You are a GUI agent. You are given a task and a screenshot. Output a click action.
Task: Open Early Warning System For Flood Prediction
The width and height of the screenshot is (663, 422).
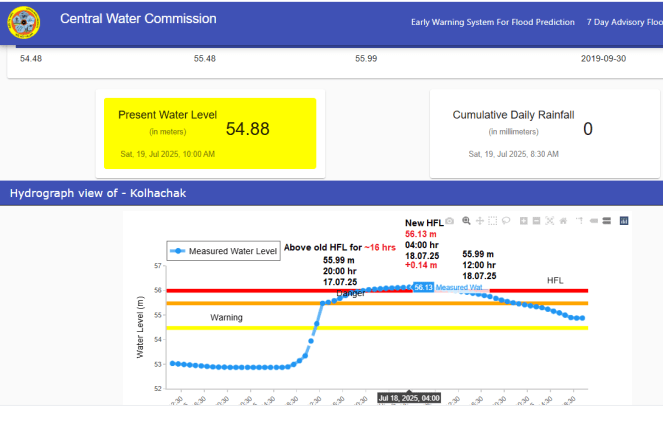tap(492, 22)
